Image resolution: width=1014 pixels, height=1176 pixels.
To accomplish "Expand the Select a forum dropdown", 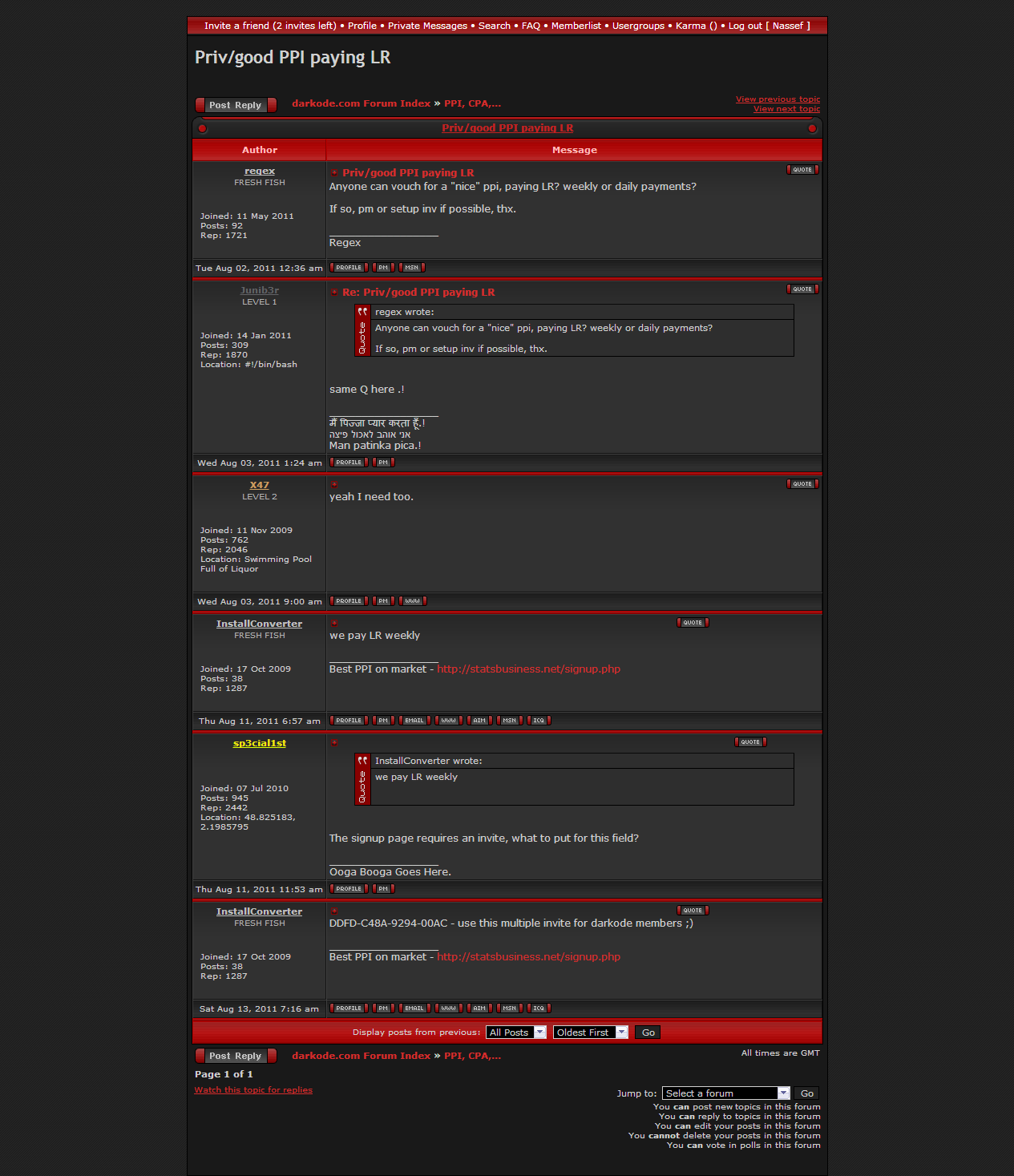I will click(x=725, y=1093).
